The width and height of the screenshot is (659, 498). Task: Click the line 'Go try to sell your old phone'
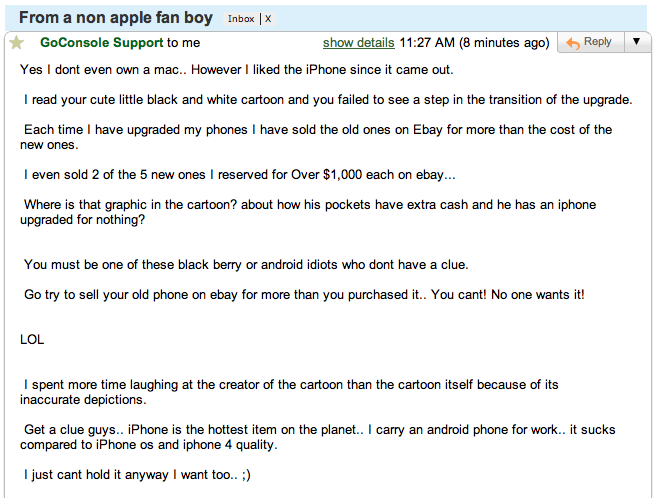(x=304, y=294)
